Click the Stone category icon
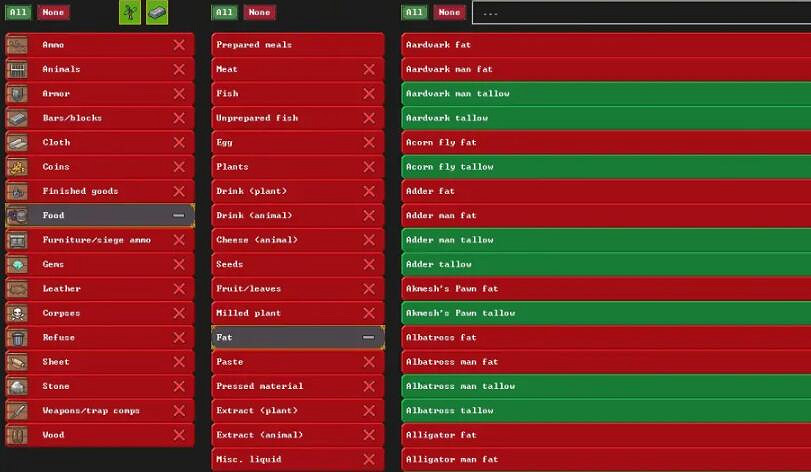The width and height of the screenshot is (811, 472). 17,386
